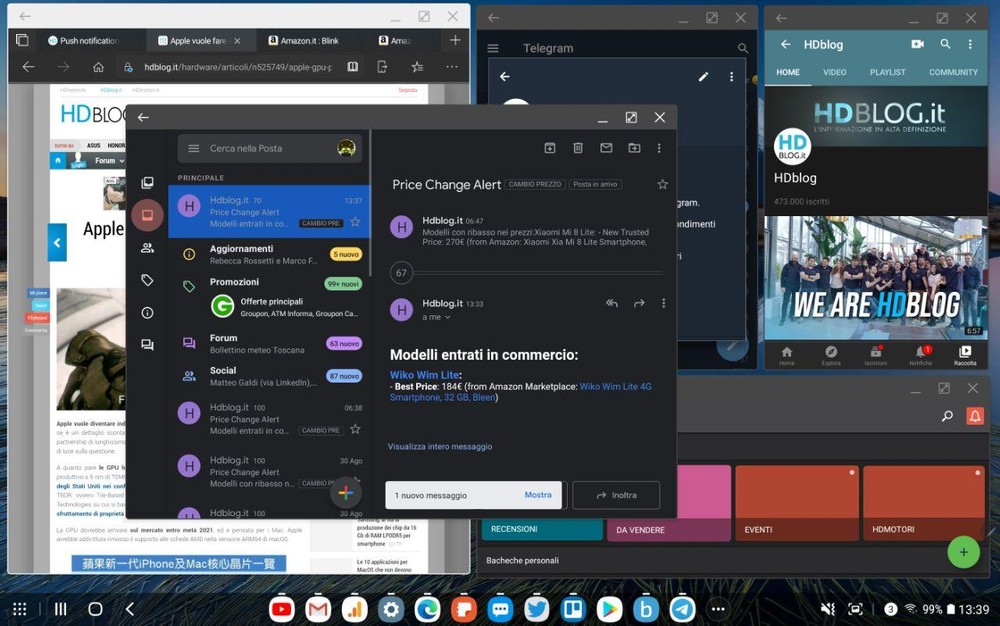Open app drawer grid on taskbar
Viewport: 1000px width, 626px height.
point(20,609)
